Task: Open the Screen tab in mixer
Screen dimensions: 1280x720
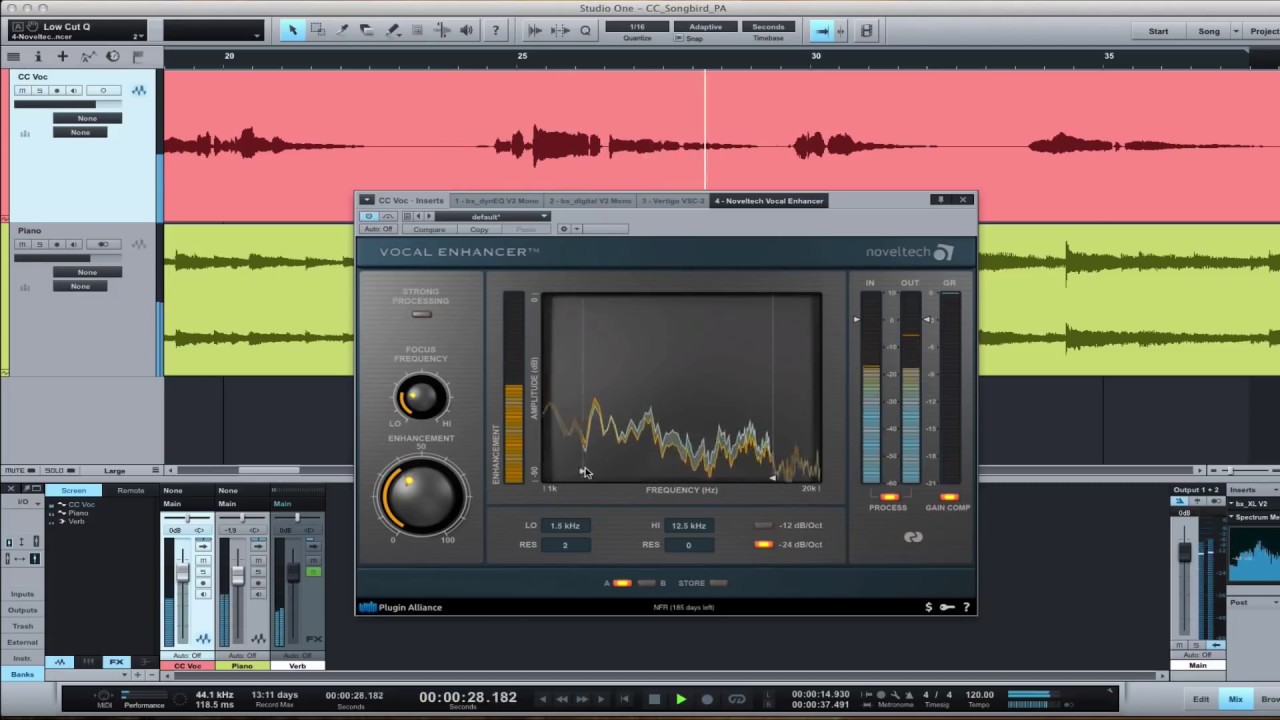Action: (x=74, y=490)
